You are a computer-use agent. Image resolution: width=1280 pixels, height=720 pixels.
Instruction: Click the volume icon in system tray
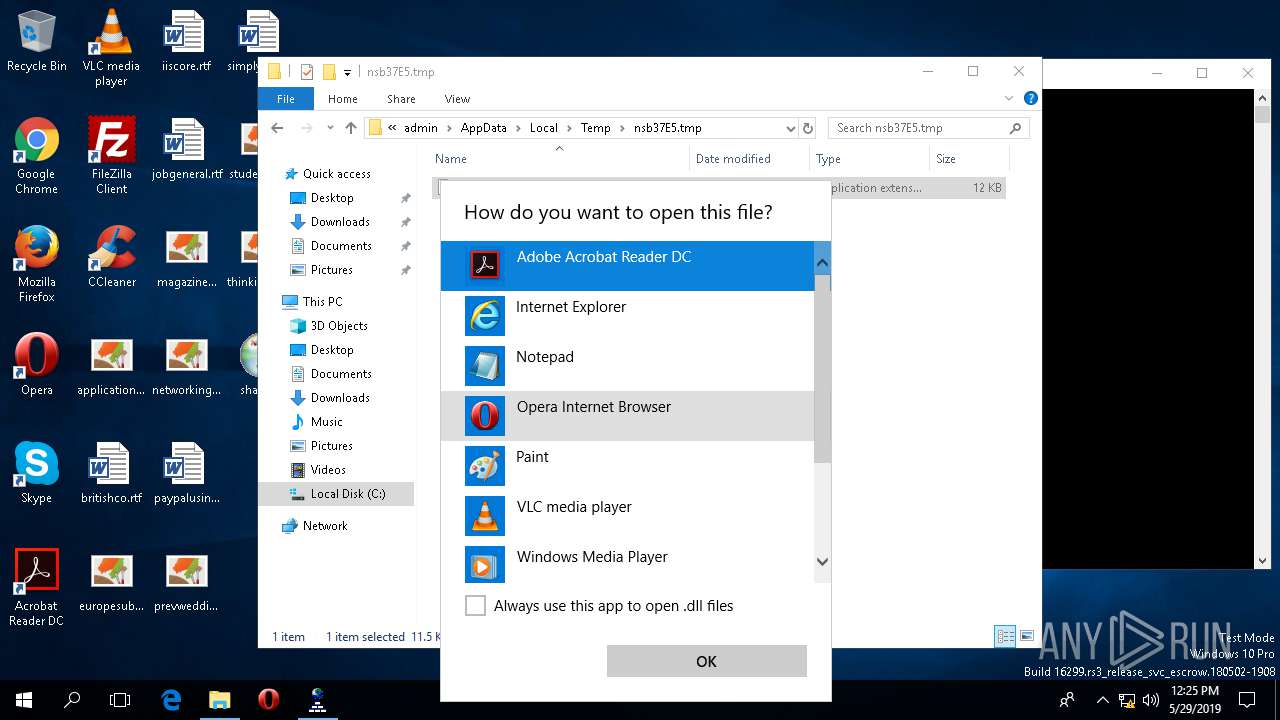pyautogui.click(x=1151, y=700)
